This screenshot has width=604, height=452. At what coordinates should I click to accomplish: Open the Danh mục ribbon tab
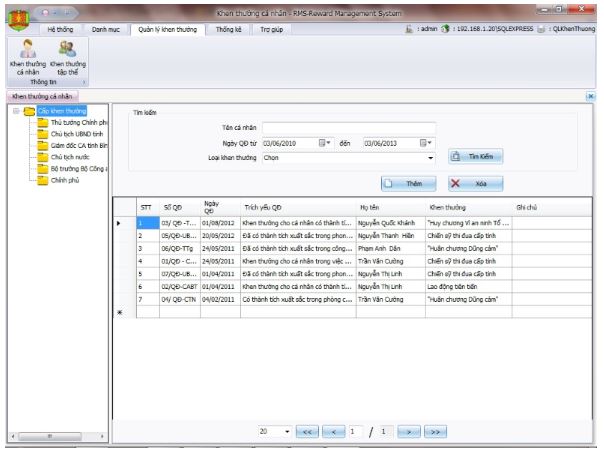[x=106, y=29]
